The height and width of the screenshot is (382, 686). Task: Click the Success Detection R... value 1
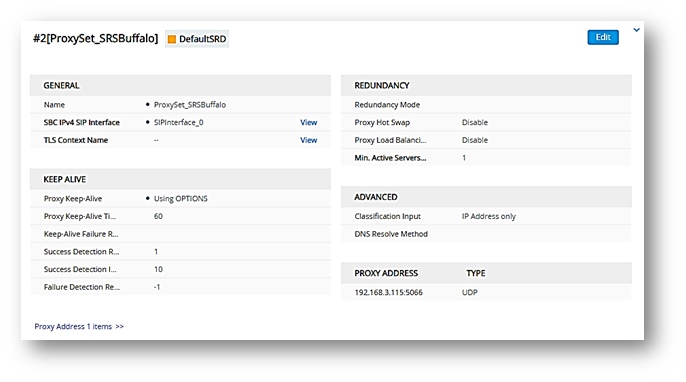pos(156,252)
